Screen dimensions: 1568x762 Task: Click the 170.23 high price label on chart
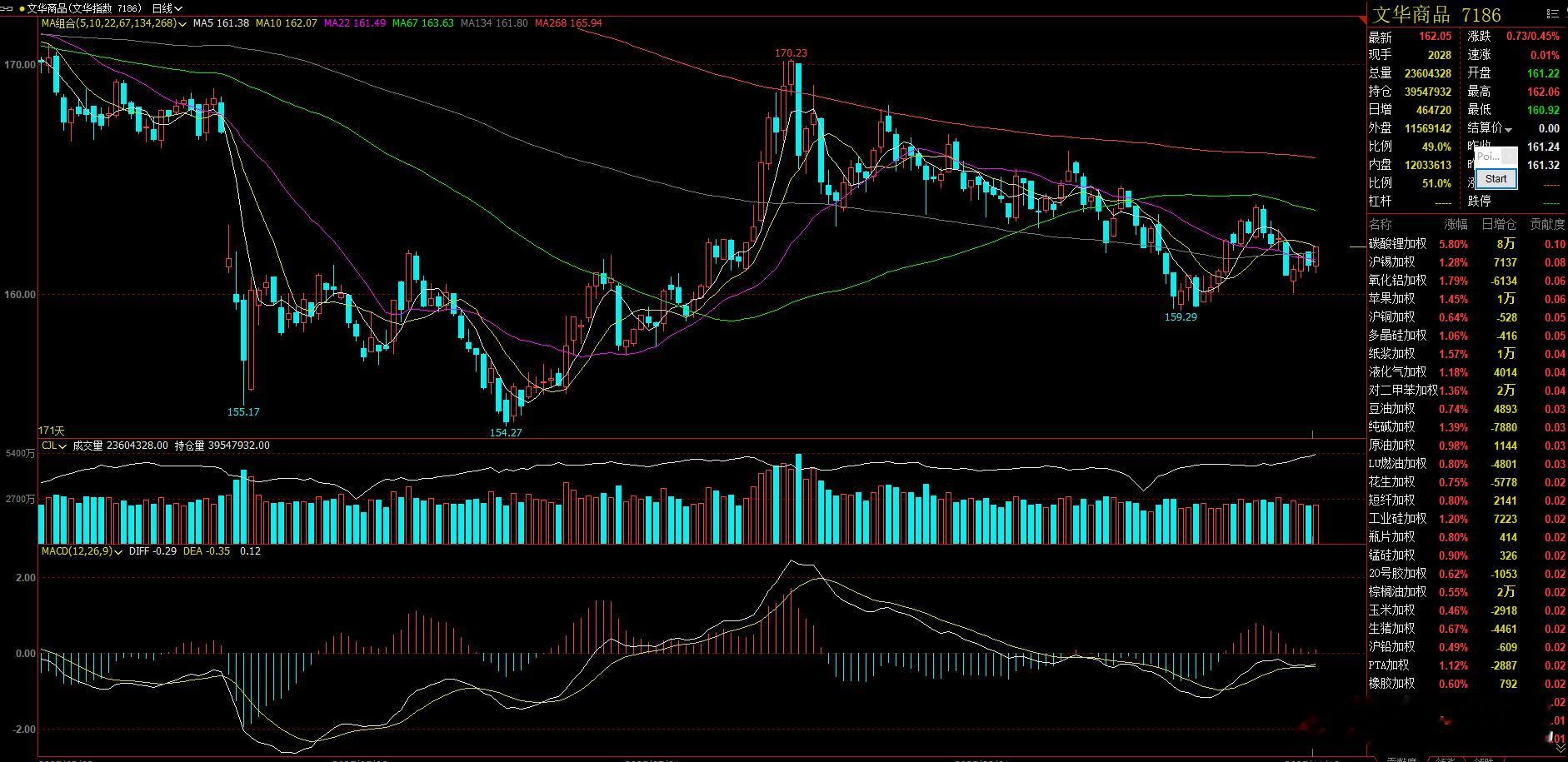[x=791, y=52]
